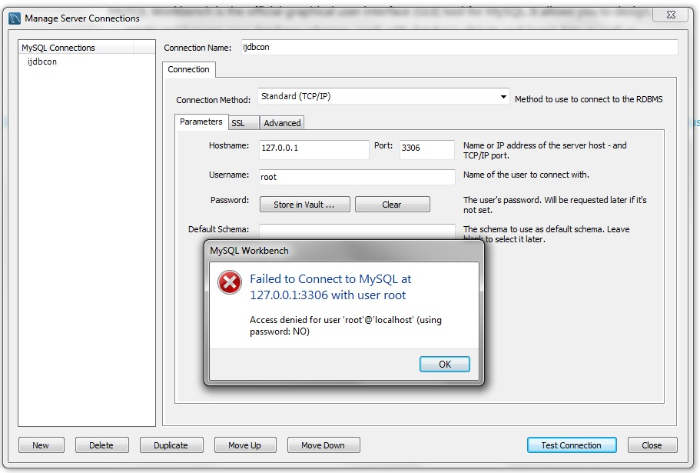Screen dimensions: 700x473
Task: Duplicate the selected connection
Action: pyautogui.click(x=171, y=445)
